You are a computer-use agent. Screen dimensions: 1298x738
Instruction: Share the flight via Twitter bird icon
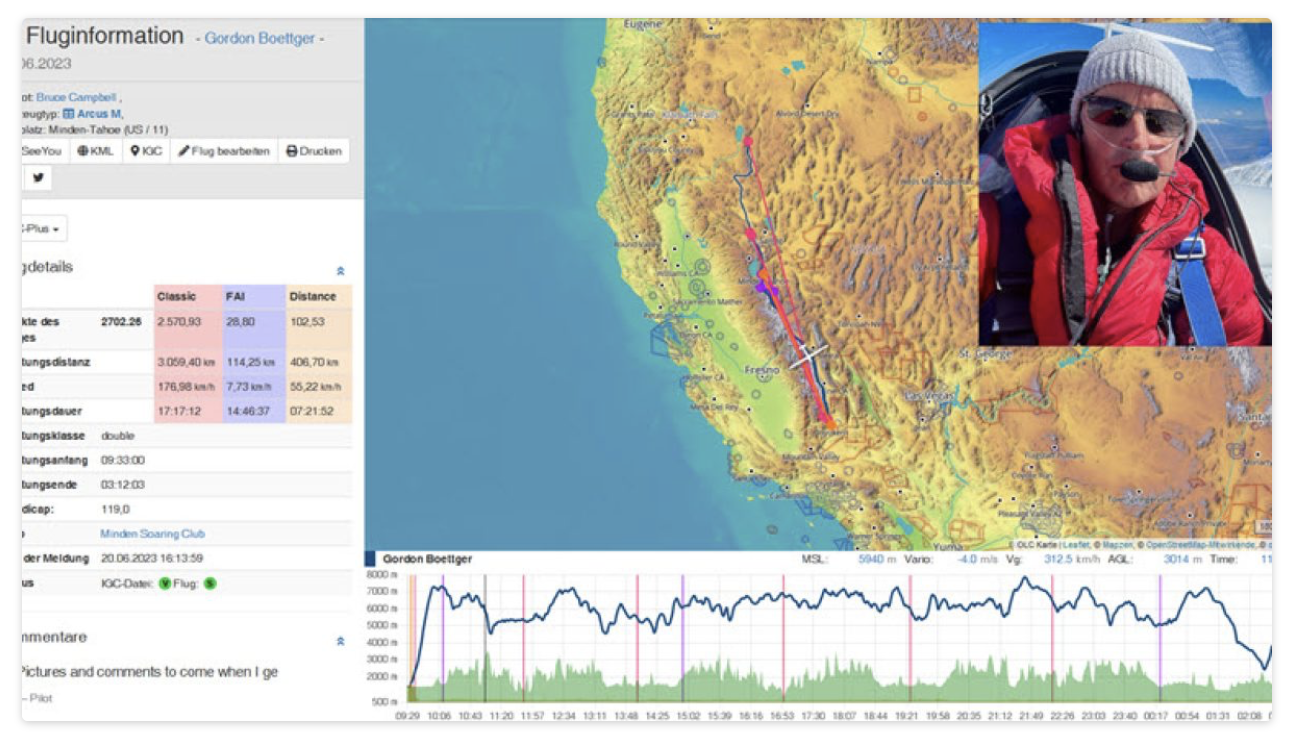(x=38, y=178)
